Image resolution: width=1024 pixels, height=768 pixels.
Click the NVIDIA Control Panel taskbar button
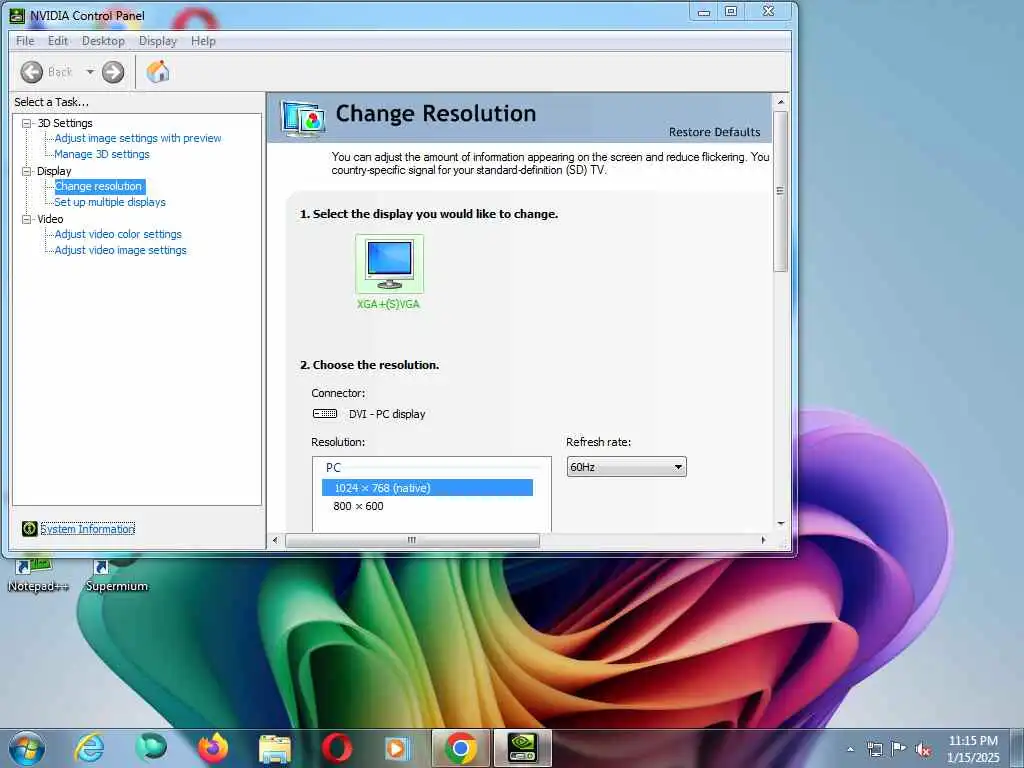coord(522,748)
